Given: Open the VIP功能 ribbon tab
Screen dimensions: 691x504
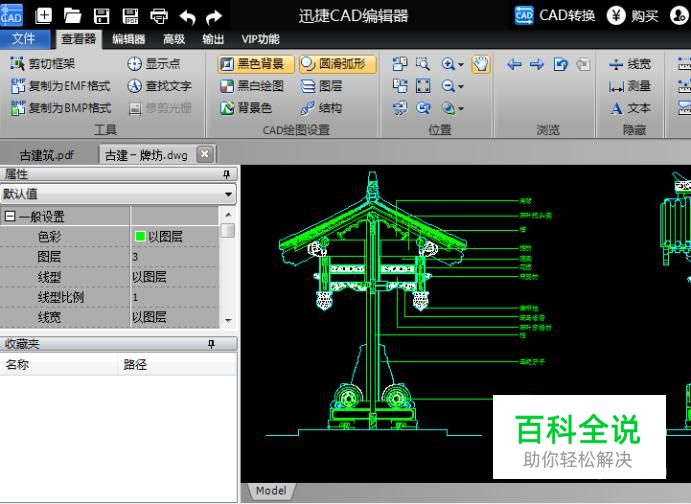Looking at the screenshot, I should click(260, 39).
